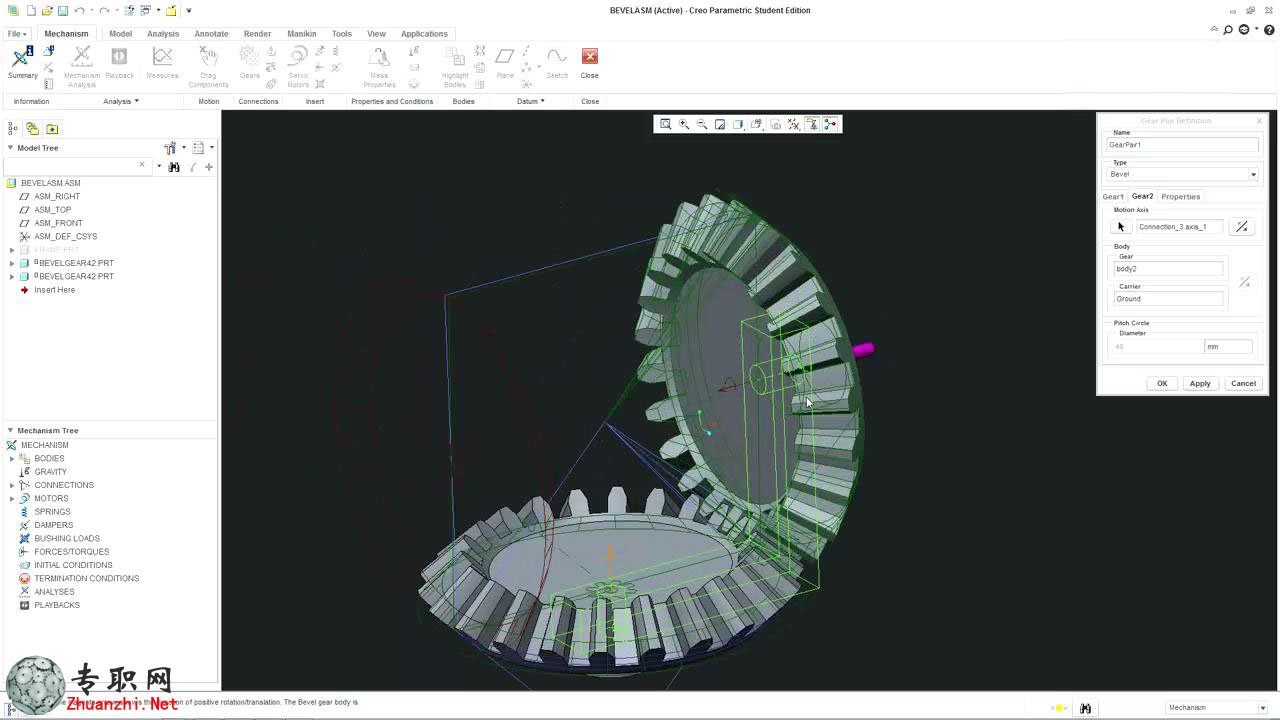
Task: Open datum display filters in graphics toolbar
Action: (794, 124)
